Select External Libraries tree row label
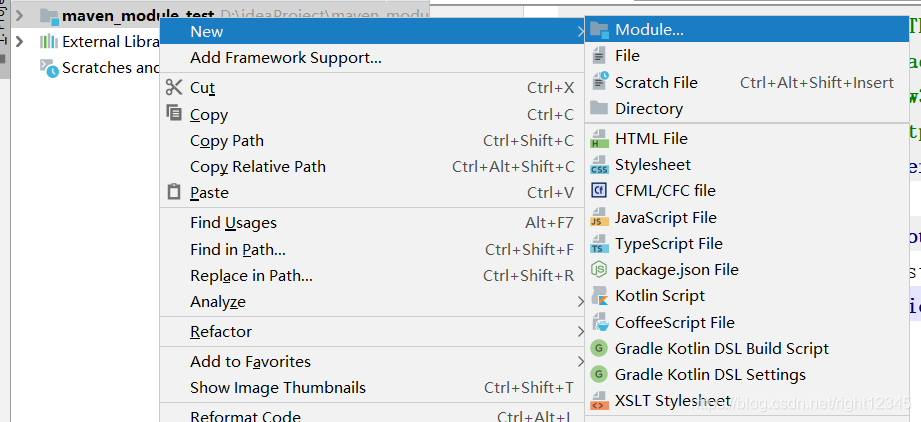The height and width of the screenshot is (422, 921). click(x=111, y=42)
